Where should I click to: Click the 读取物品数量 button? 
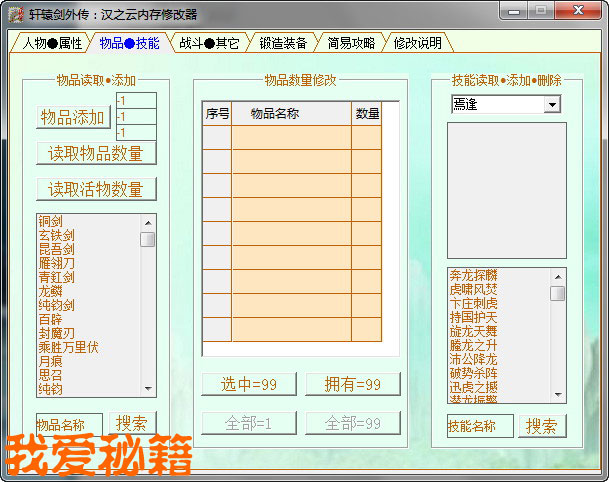(x=96, y=153)
